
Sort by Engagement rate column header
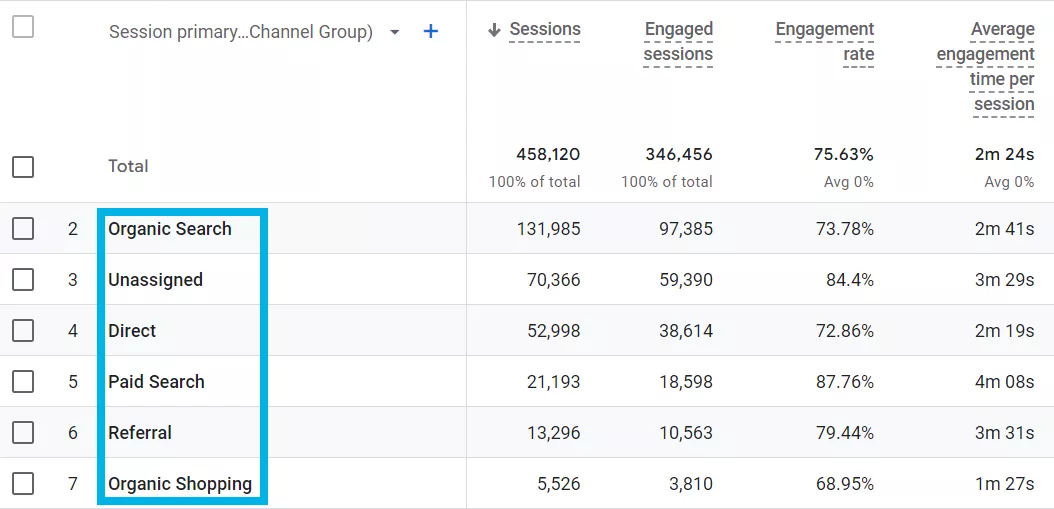click(824, 42)
